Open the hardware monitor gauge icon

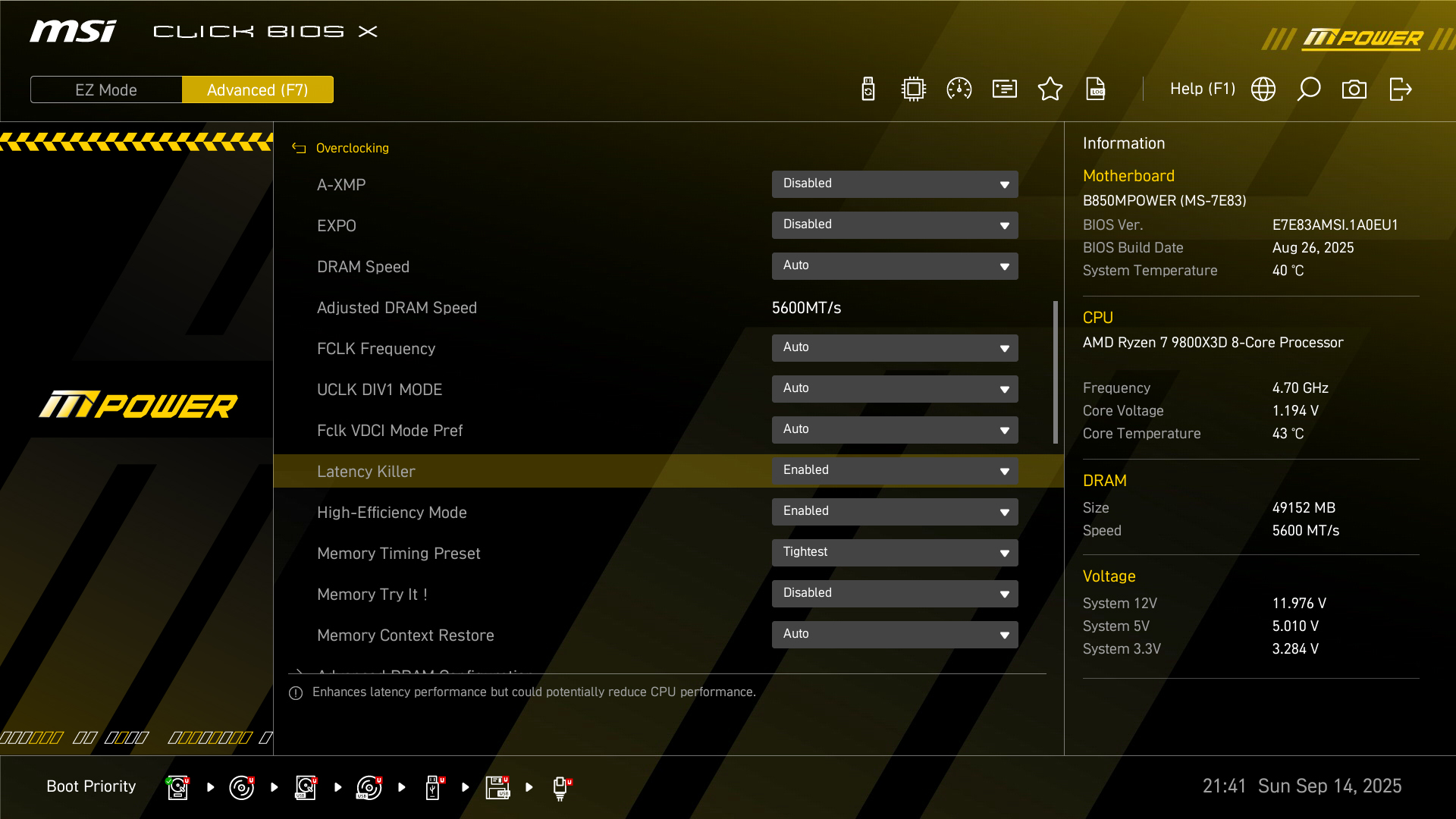pos(959,89)
